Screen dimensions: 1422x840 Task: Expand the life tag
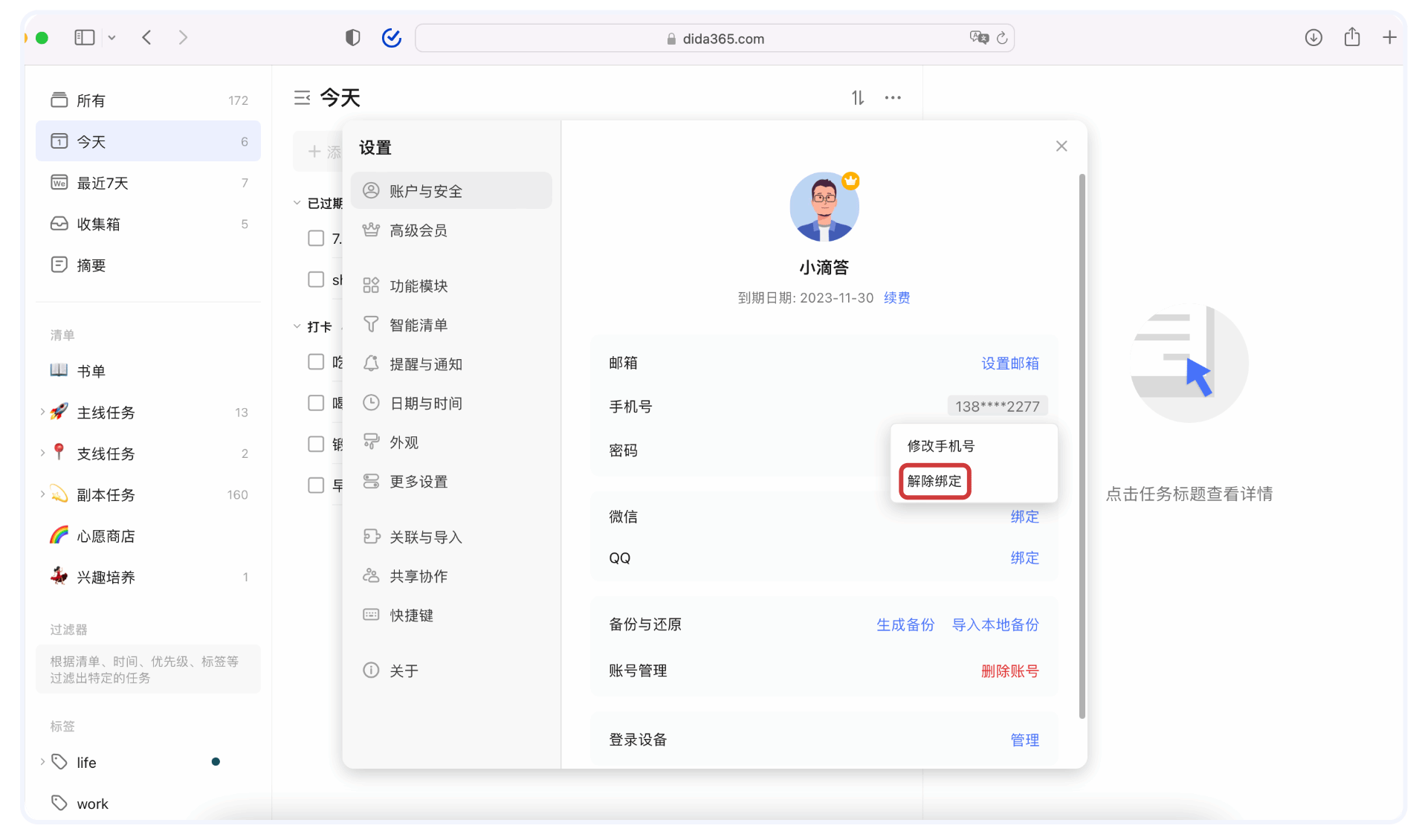click(x=42, y=762)
